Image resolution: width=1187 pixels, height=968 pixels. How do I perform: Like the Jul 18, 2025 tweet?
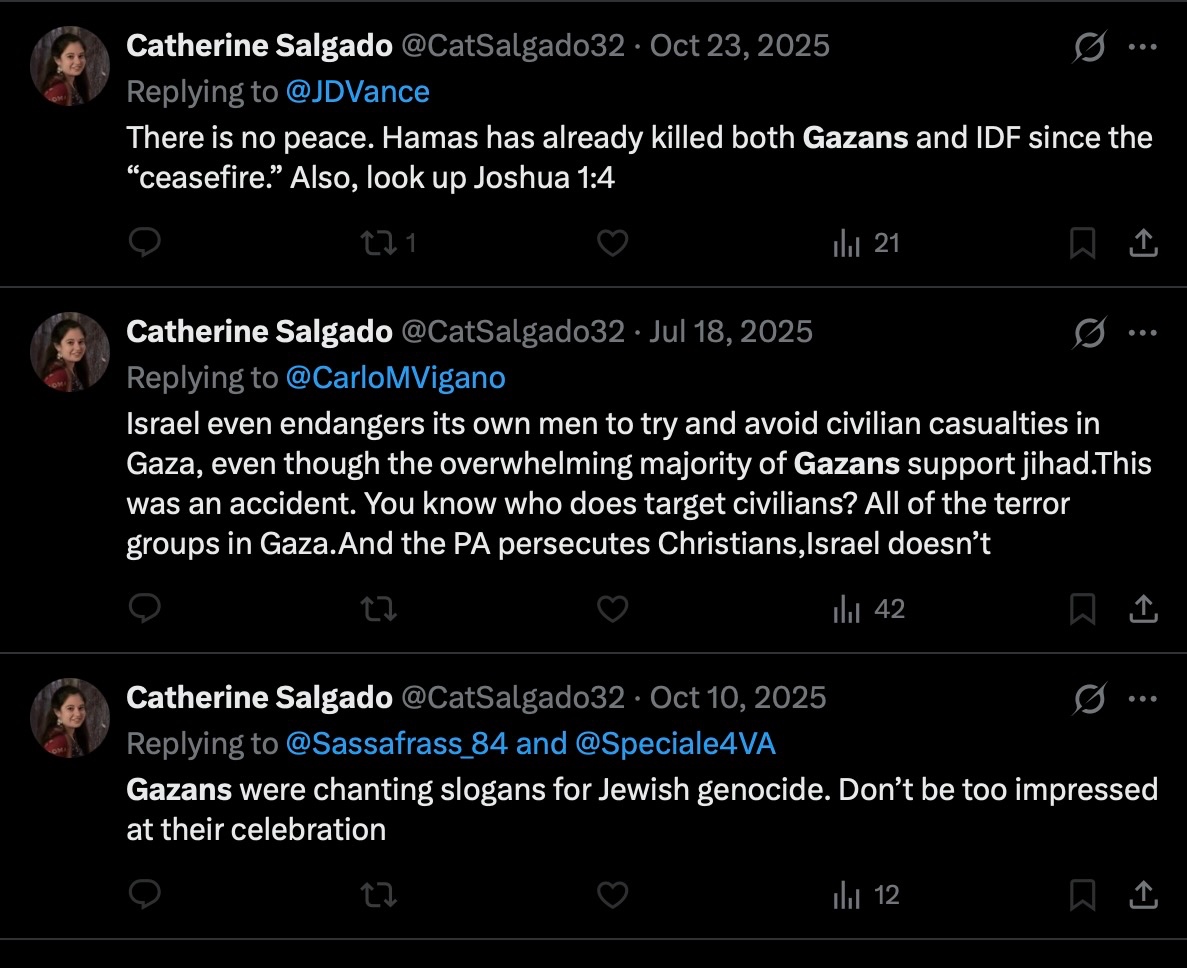[x=612, y=609]
